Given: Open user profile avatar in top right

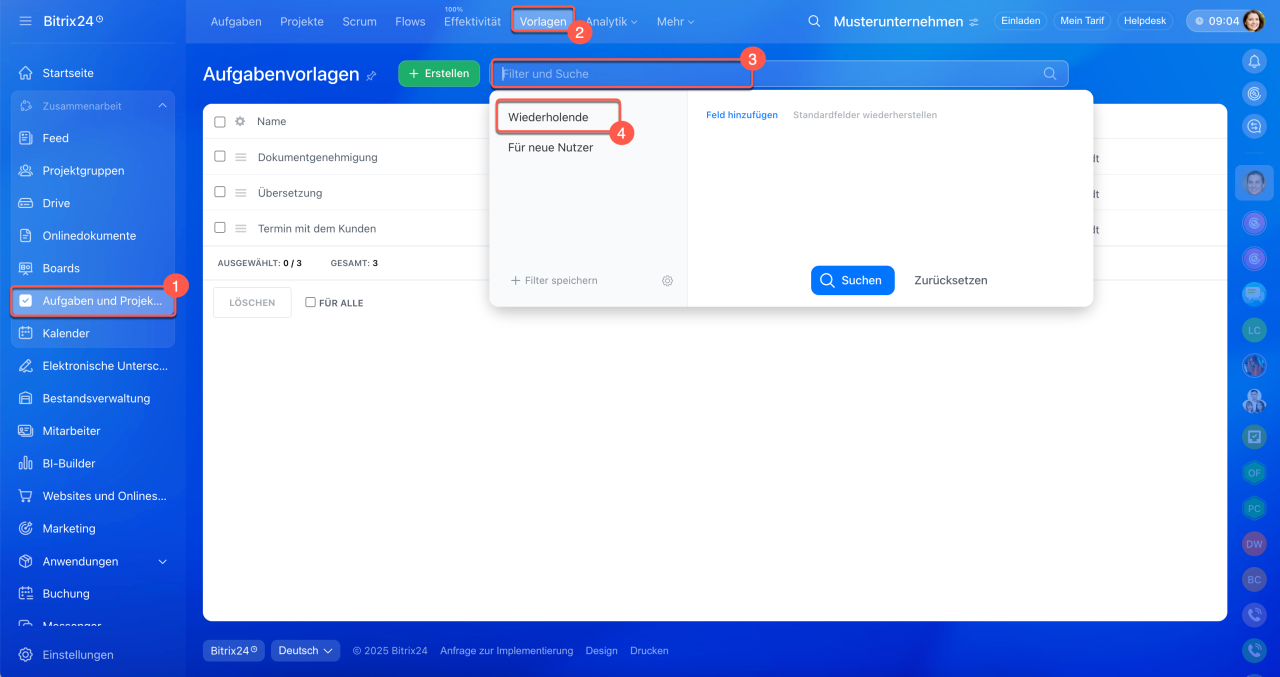Looking at the screenshot, I should coord(1254,21).
